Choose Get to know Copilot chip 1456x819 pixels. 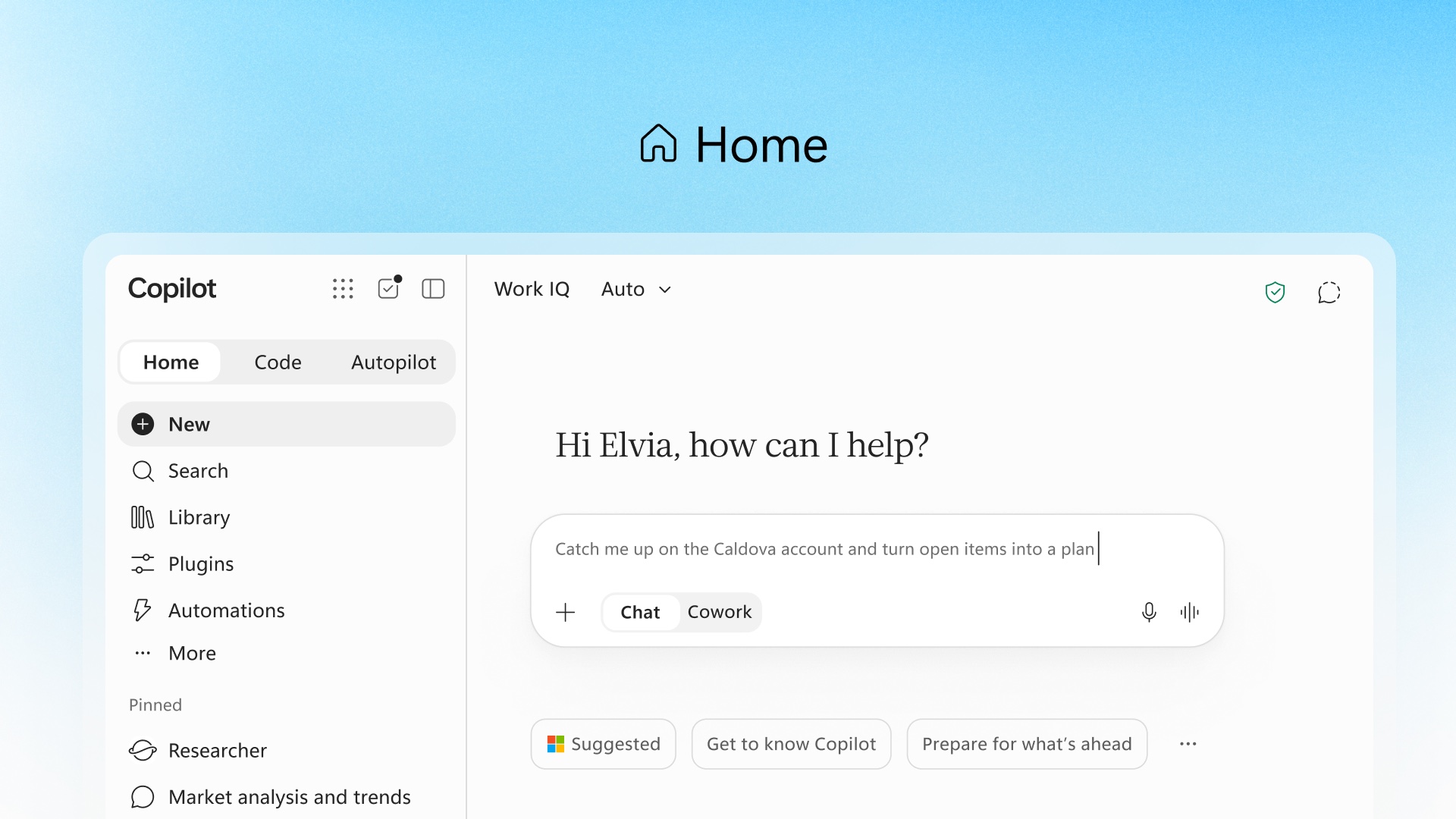[x=791, y=744]
